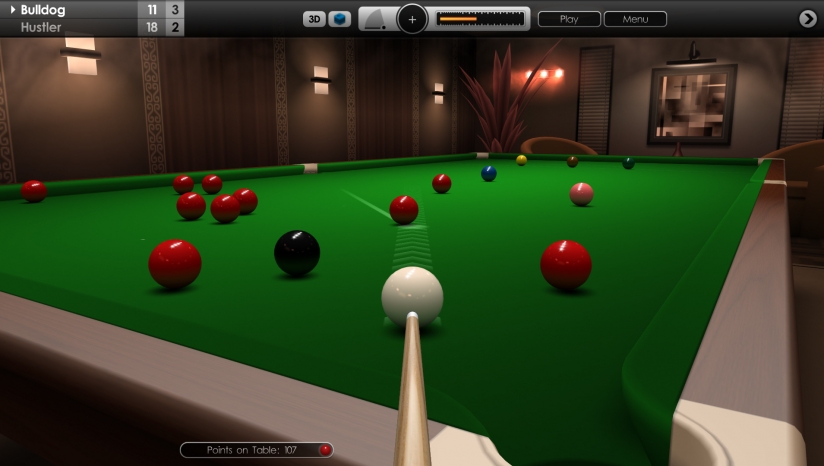Click the blue ball near the centre
The height and width of the screenshot is (466, 824).
point(489,173)
